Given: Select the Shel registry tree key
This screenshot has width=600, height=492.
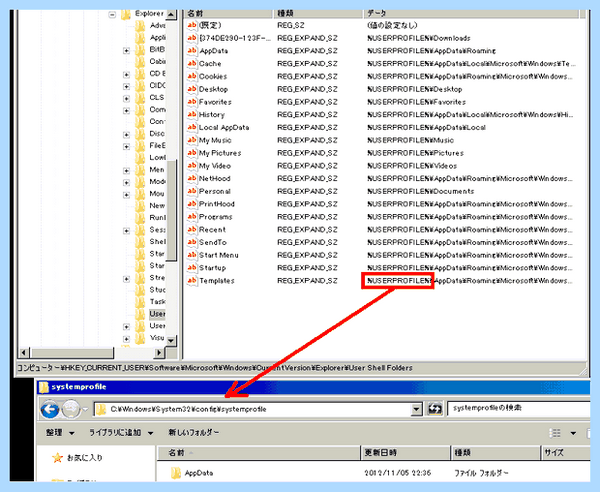Looking at the screenshot, I should coord(157,242).
